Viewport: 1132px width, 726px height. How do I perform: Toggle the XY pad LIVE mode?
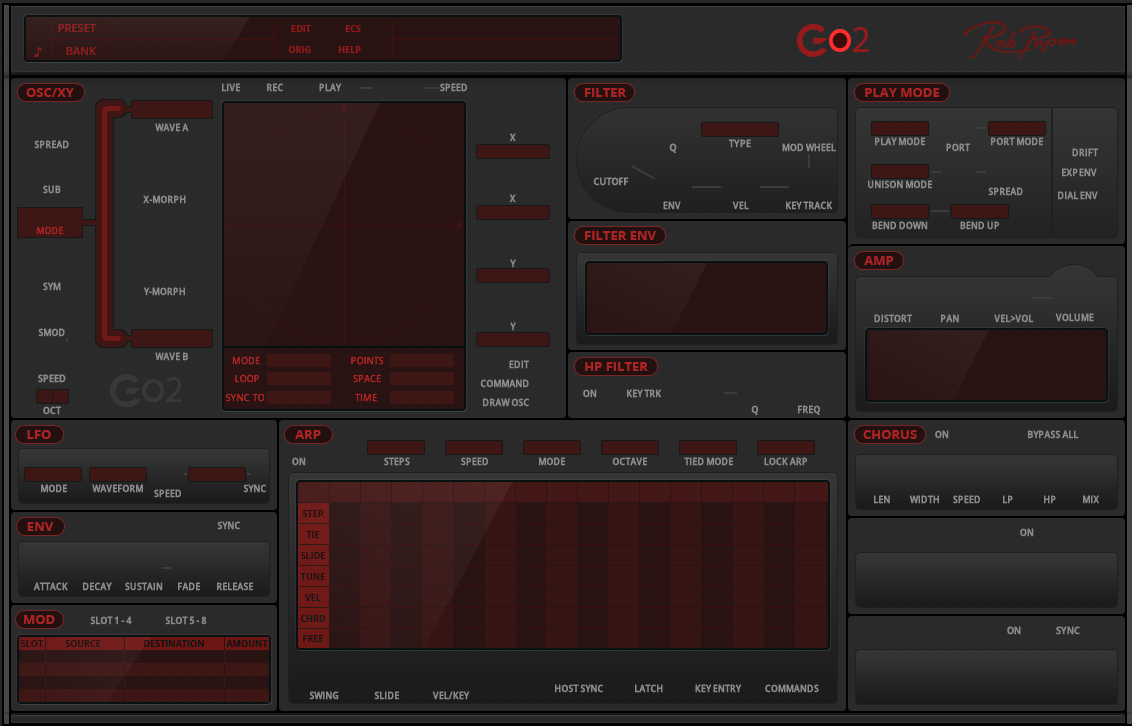point(230,87)
